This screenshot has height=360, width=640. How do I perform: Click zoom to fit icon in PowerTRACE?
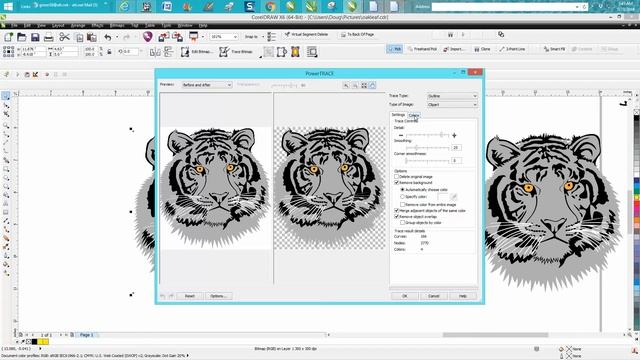[x=364, y=85]
